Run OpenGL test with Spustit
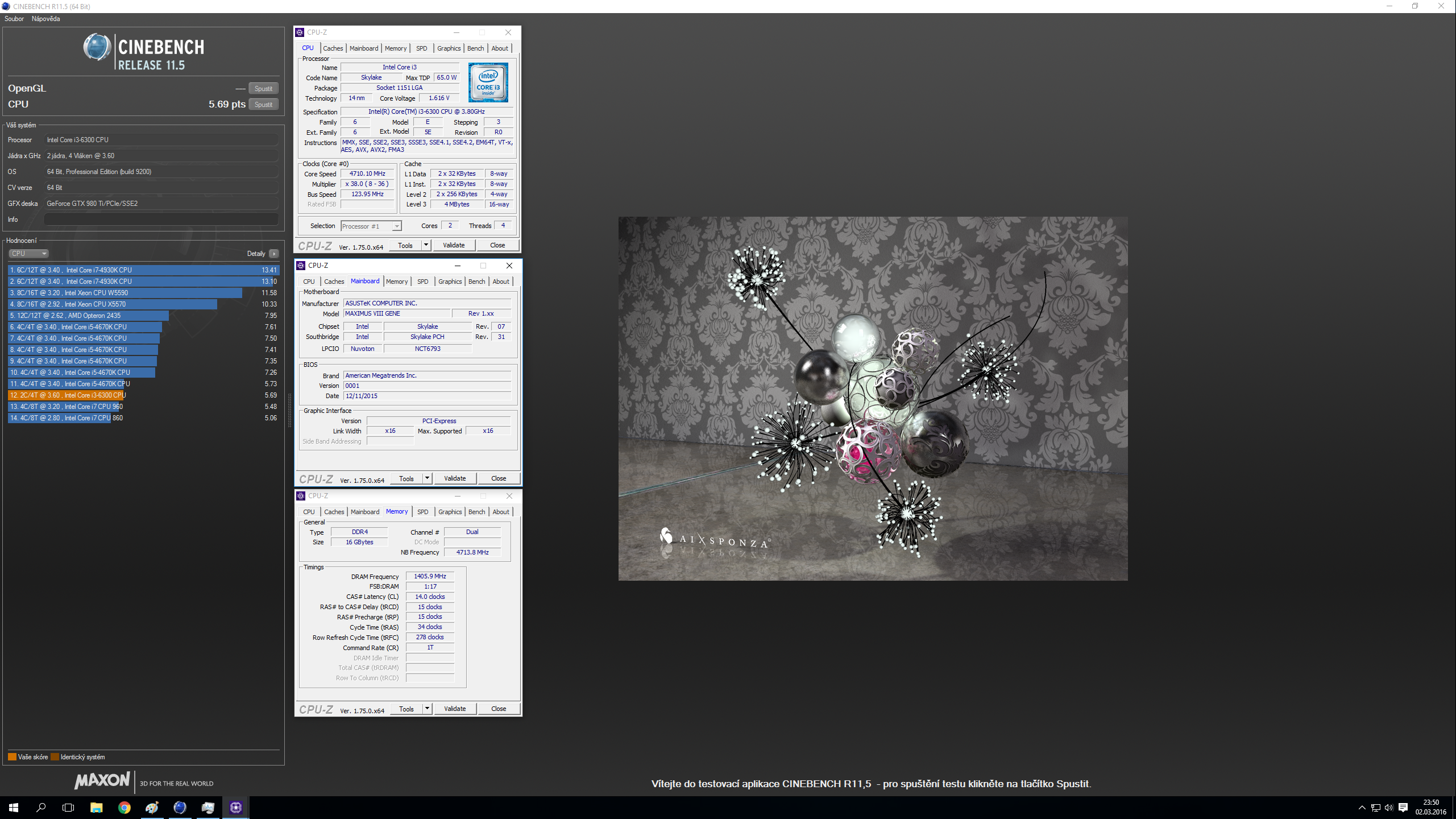 263,89
